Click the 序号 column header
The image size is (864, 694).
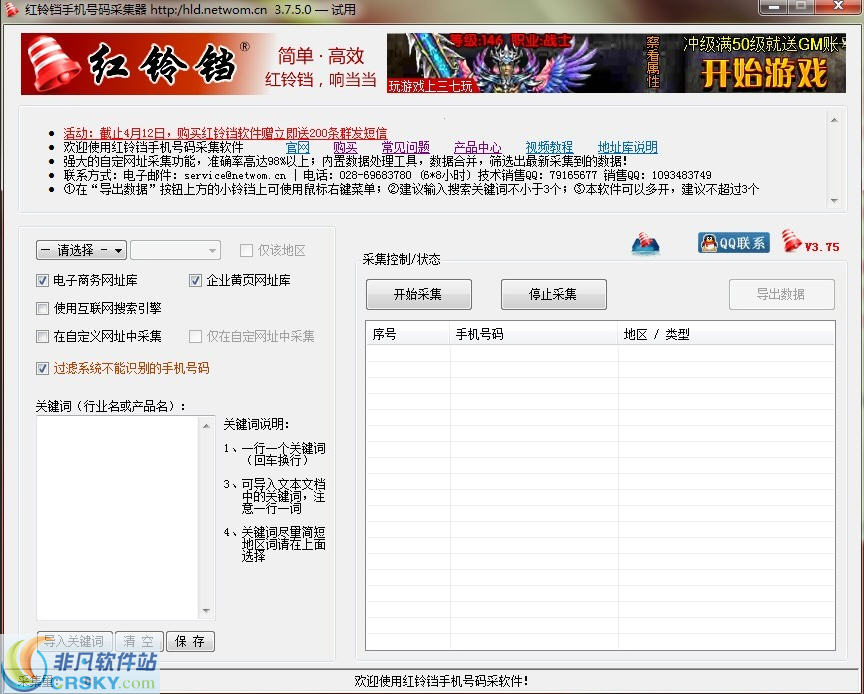click(x=408, y=334)
